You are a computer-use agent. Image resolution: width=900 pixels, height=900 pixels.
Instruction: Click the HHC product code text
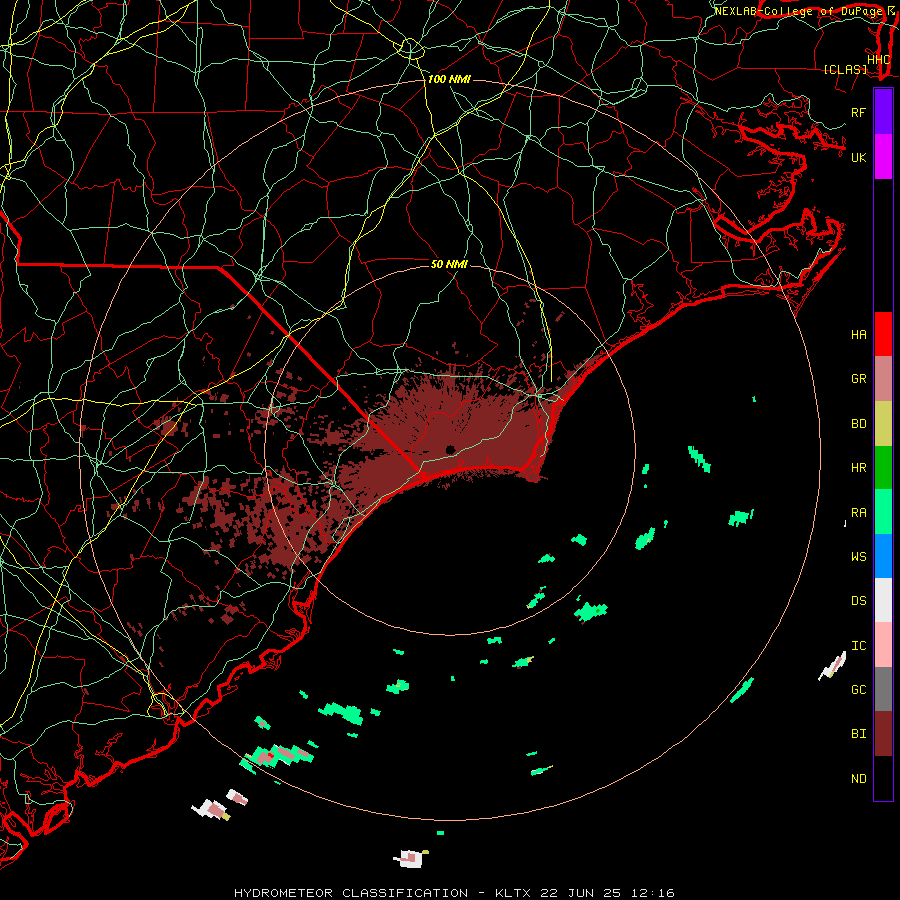tap(878, 60)
